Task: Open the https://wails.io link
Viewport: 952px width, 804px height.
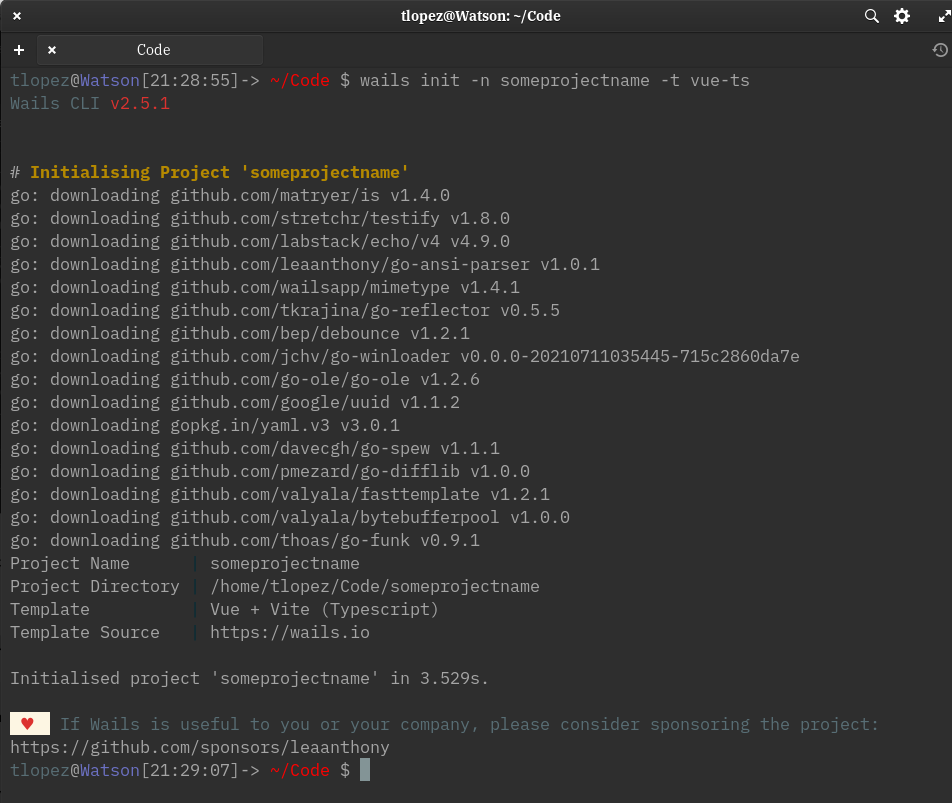Action: pos(290,632)
